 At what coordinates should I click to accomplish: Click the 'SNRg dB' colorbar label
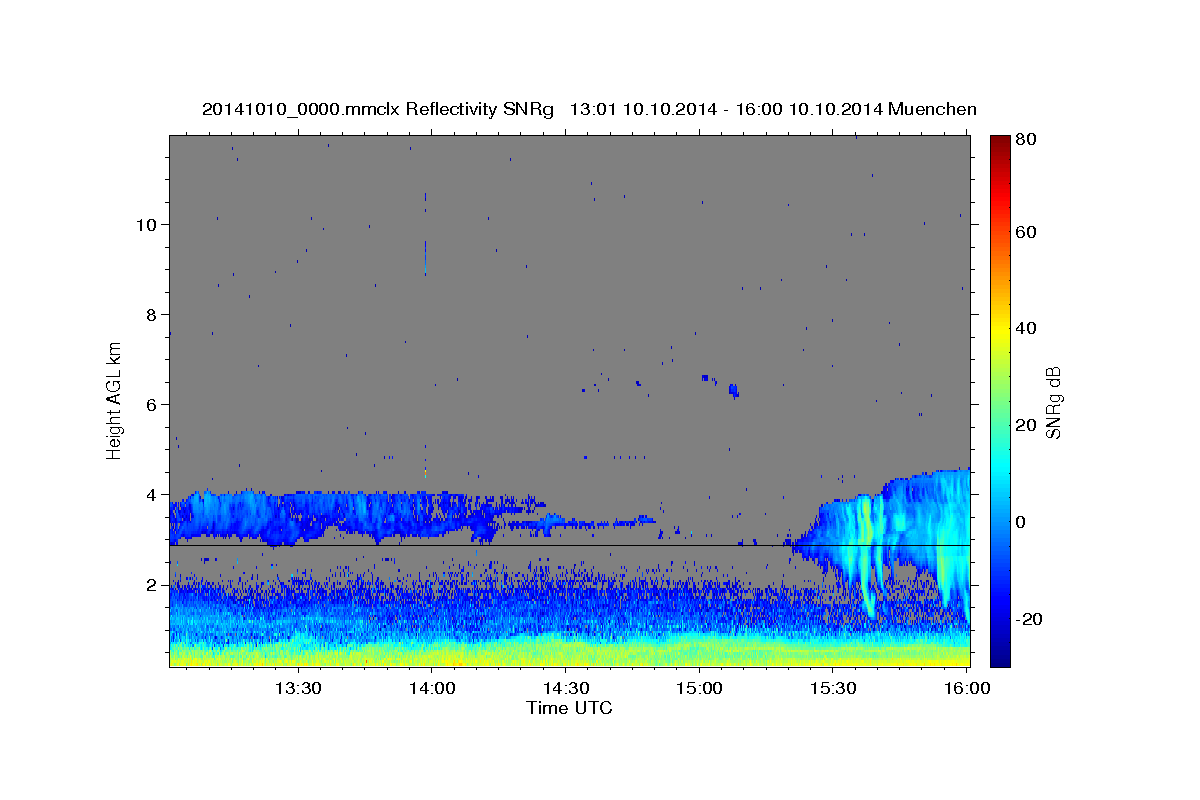[x=1053, y=402]
